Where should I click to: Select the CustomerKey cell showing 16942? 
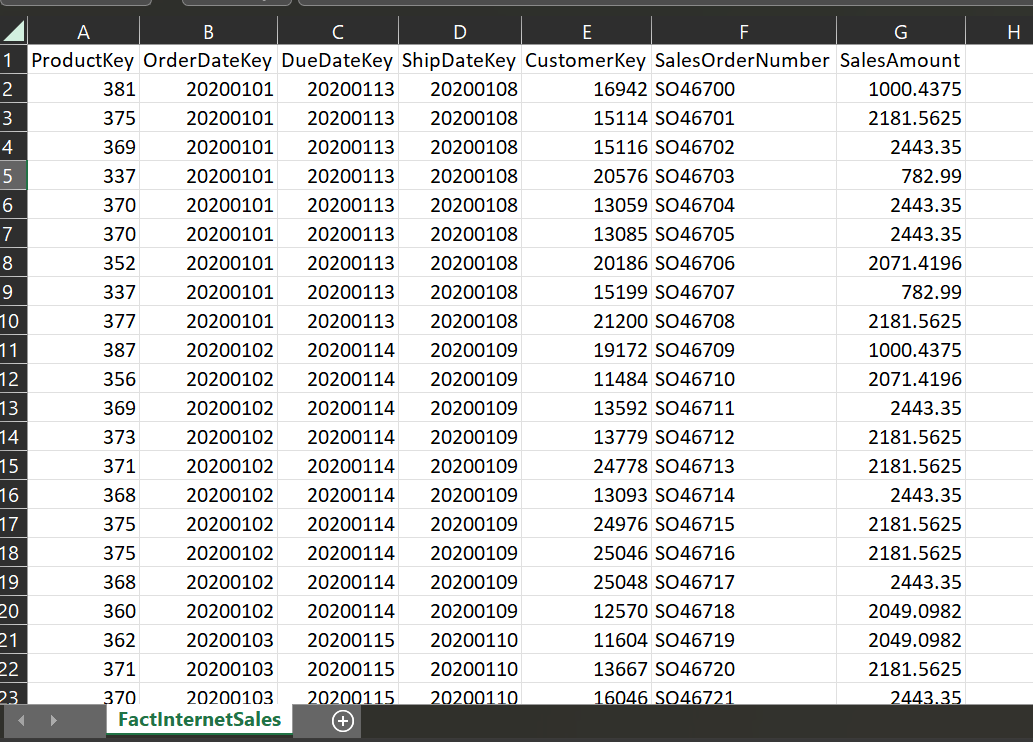(587, 89)
